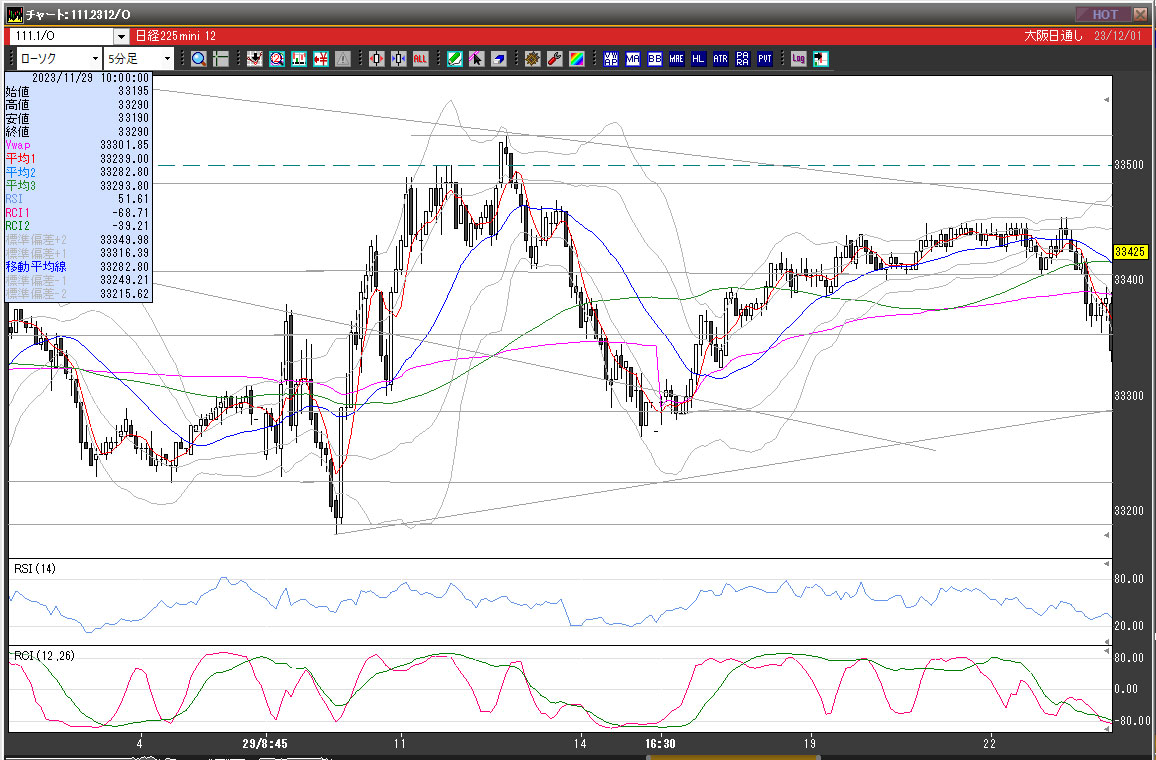The width and height of the screenshot is (1156, 760).
Task: Toggle the PVT pivot indicator
Action: tap(765, 59)
